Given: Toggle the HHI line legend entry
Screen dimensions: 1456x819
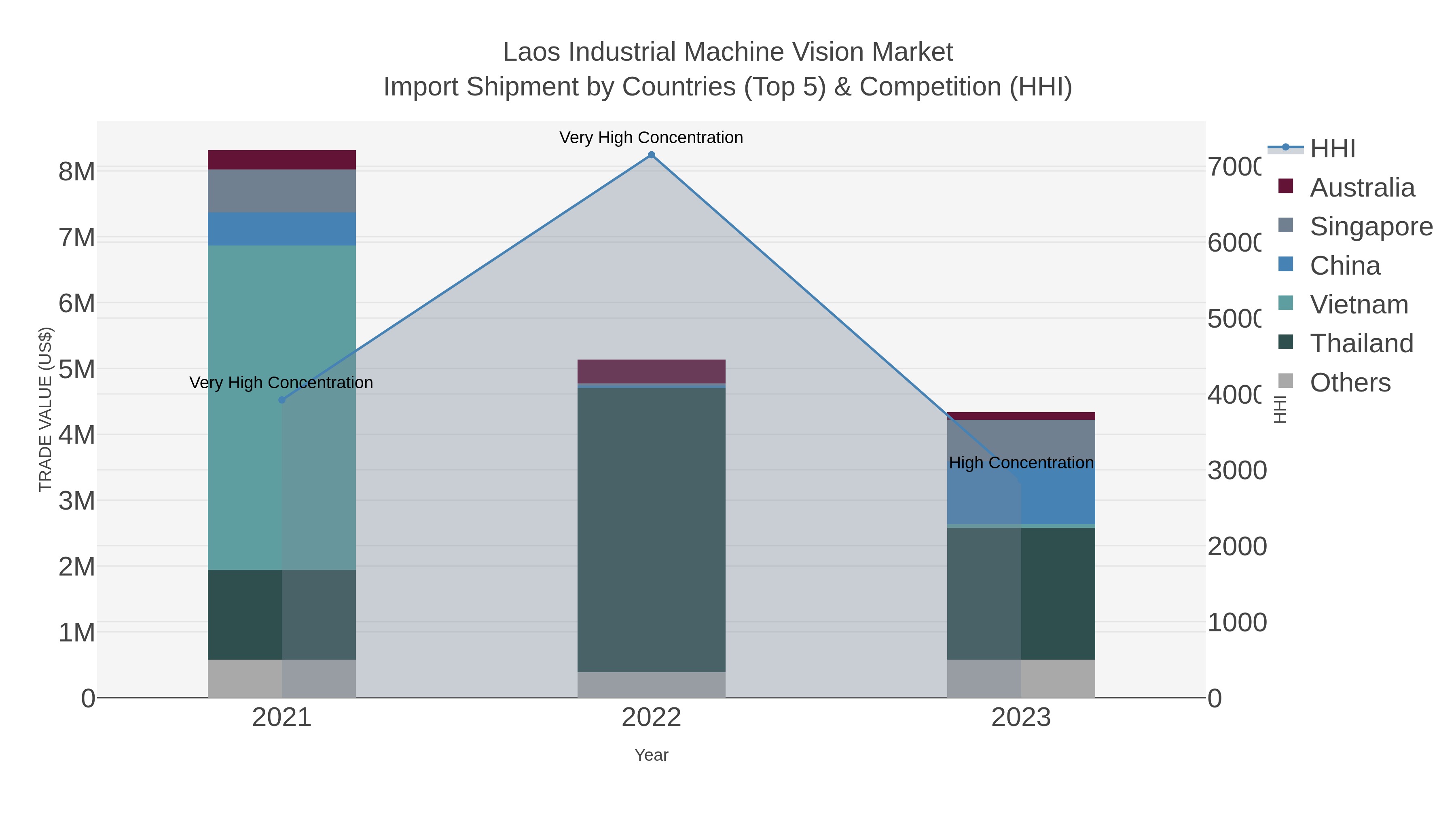Looking at the screenshot, I should point(1312,149).
